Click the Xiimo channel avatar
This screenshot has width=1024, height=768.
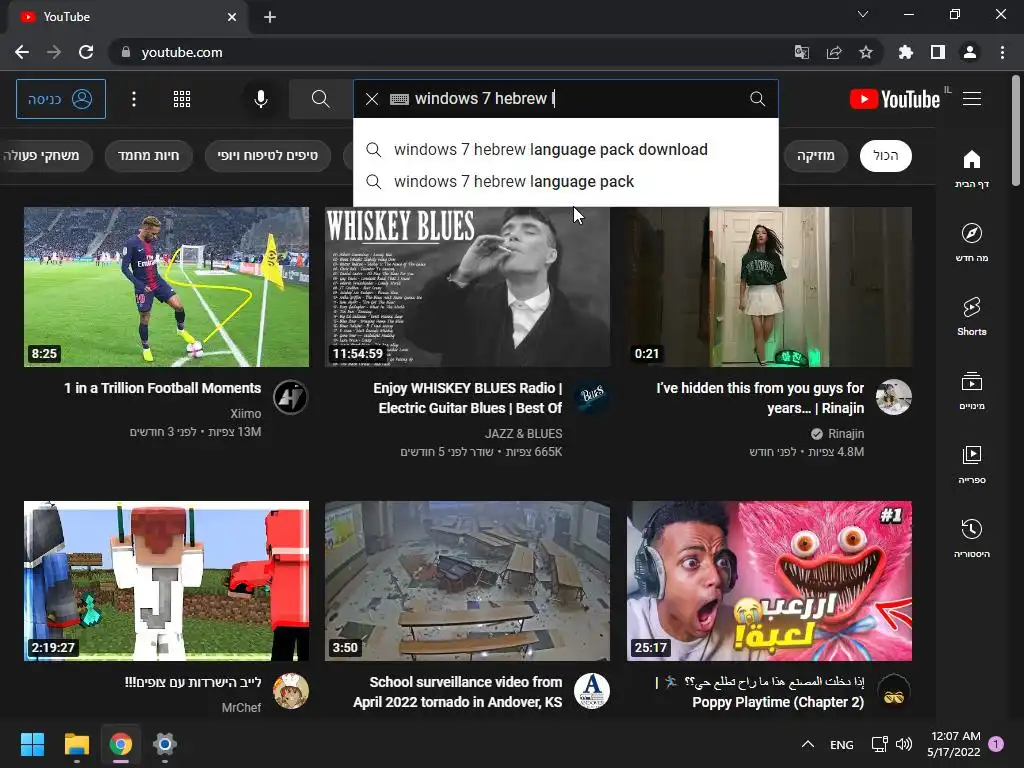coord(291,397)
